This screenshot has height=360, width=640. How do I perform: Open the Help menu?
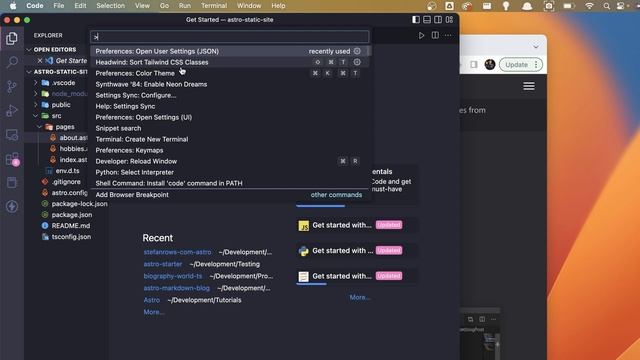278,6
